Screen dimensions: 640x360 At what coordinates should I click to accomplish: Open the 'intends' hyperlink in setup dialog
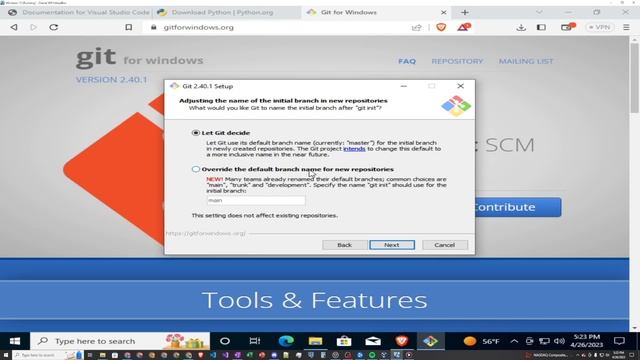(354, 149)
